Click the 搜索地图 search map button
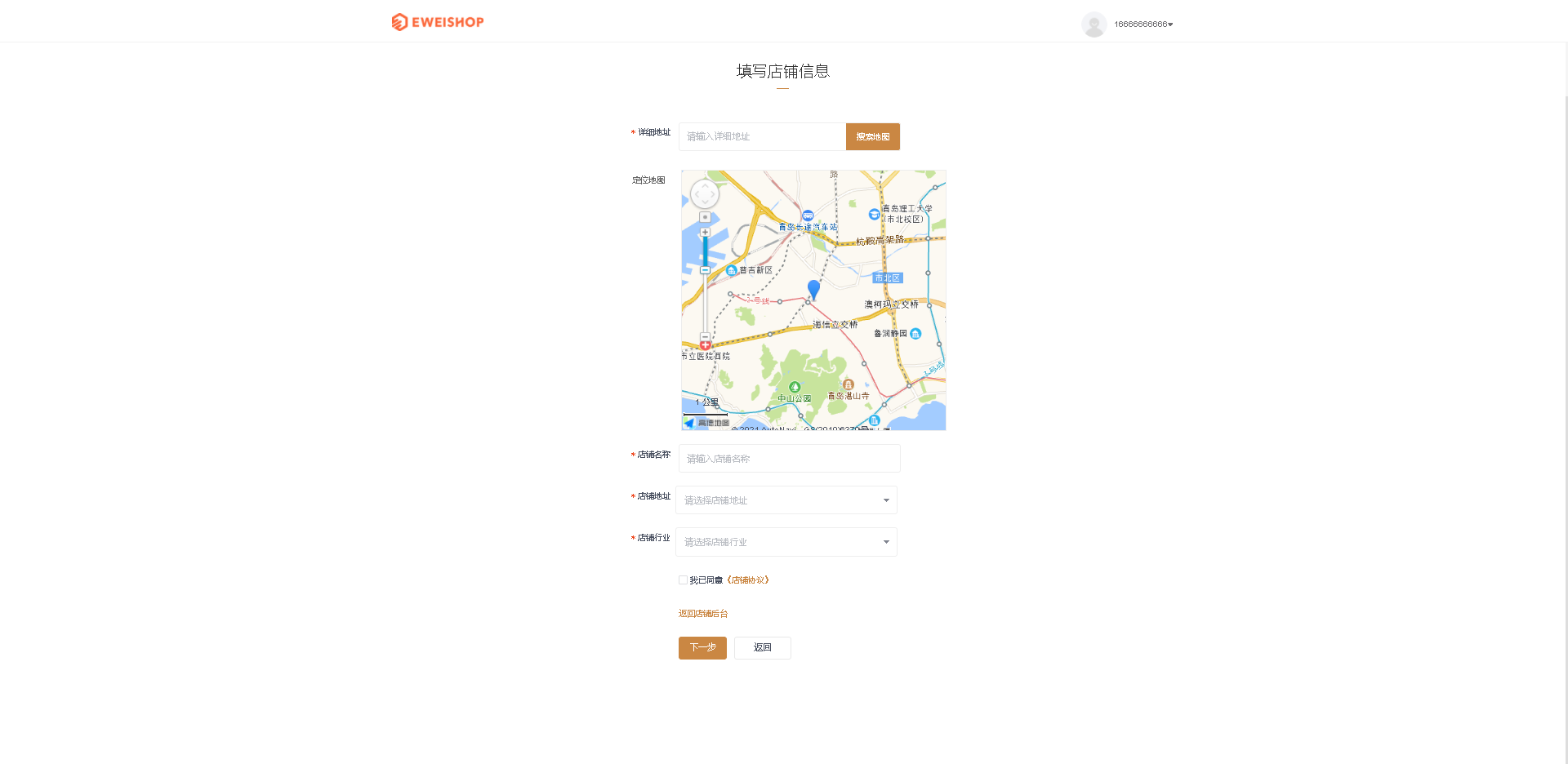The width and height of the screenshot is (1568, 764). click(873, 136)
